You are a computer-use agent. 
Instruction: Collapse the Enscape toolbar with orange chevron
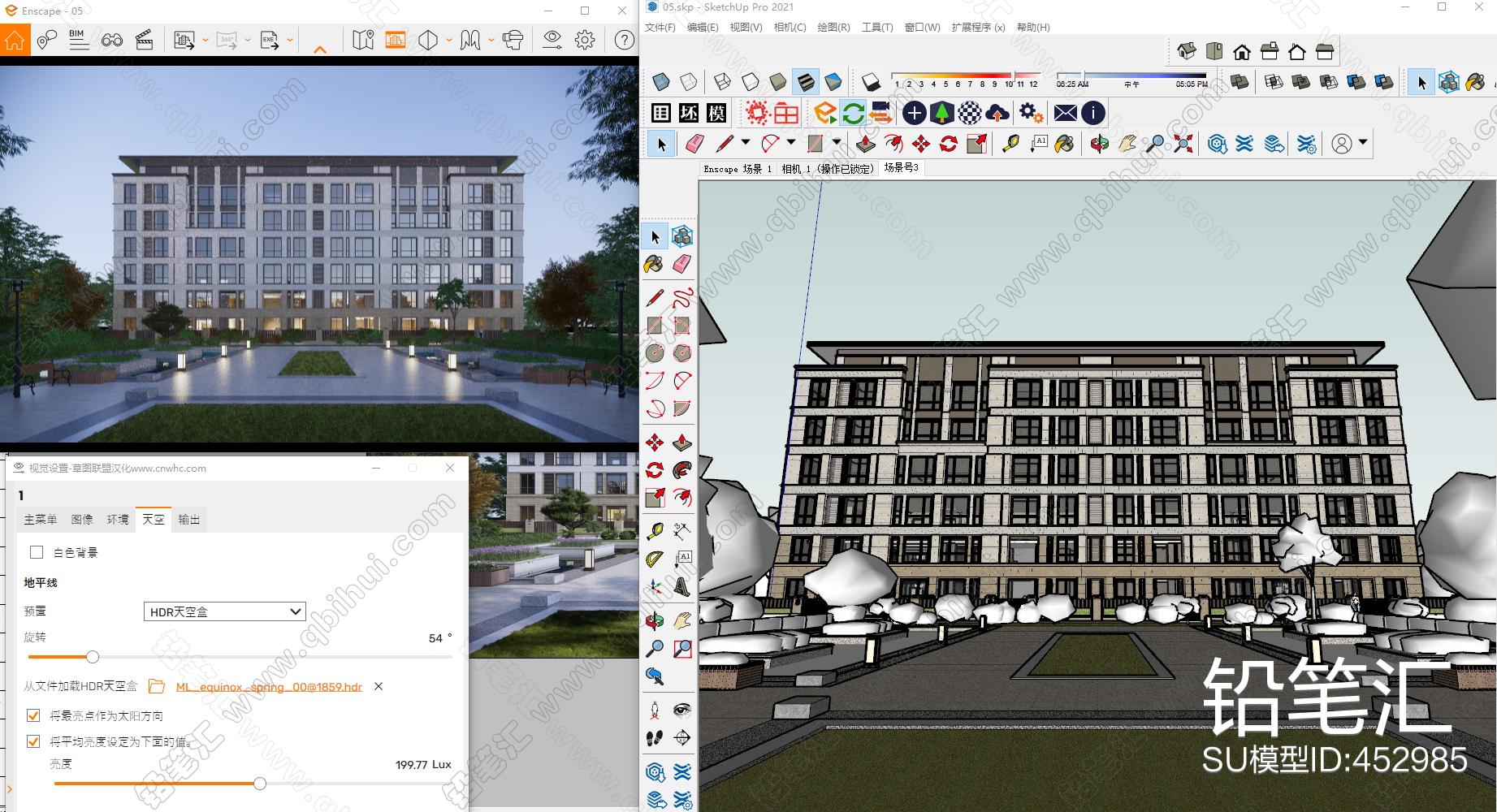click(x=320, y=50)
